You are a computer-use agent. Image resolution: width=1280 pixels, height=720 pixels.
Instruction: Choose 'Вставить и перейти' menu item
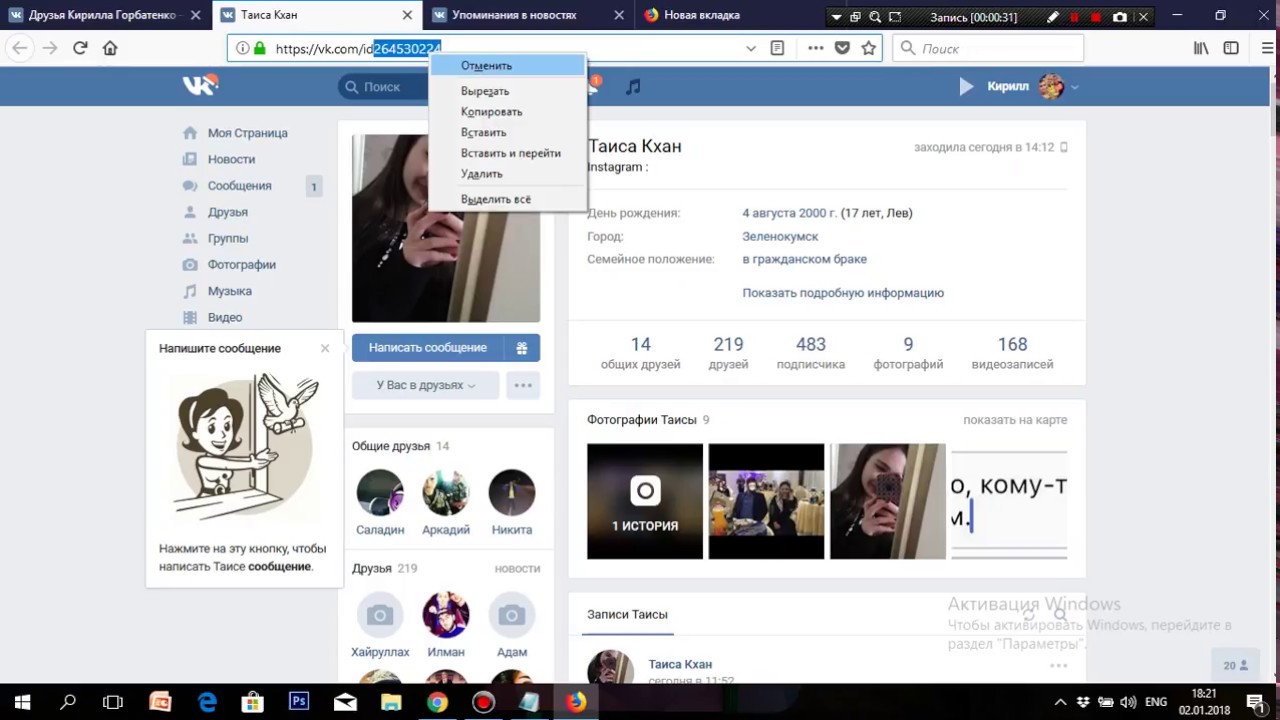[508, 153]
